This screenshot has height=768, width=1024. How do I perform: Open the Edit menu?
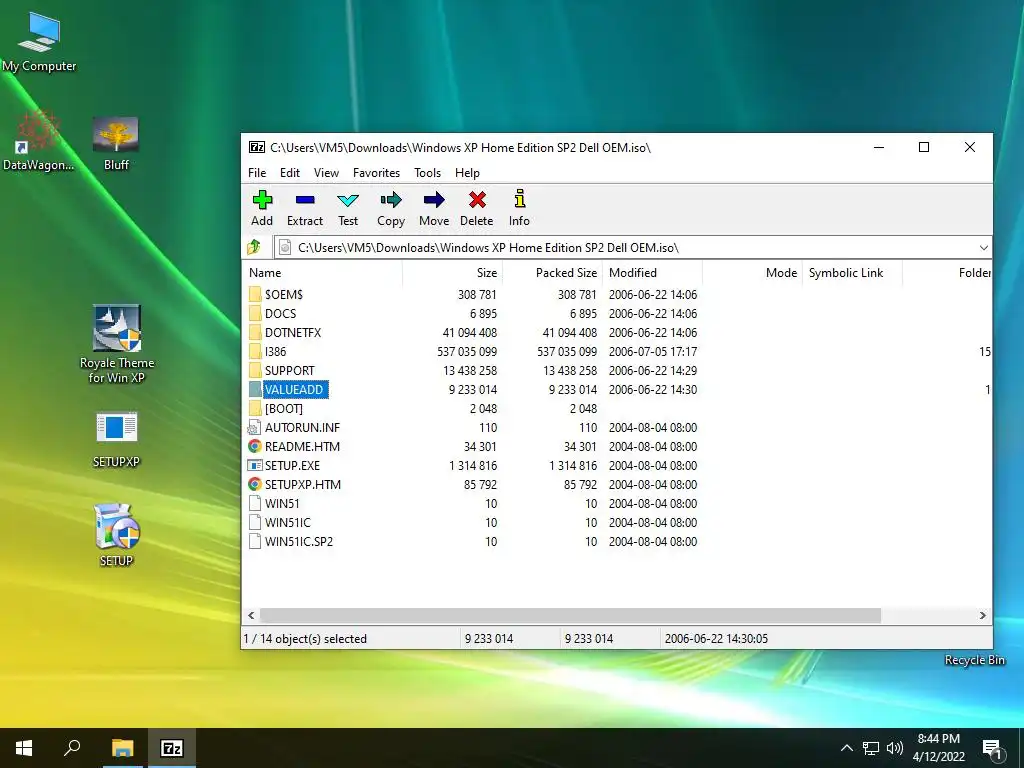290,172
